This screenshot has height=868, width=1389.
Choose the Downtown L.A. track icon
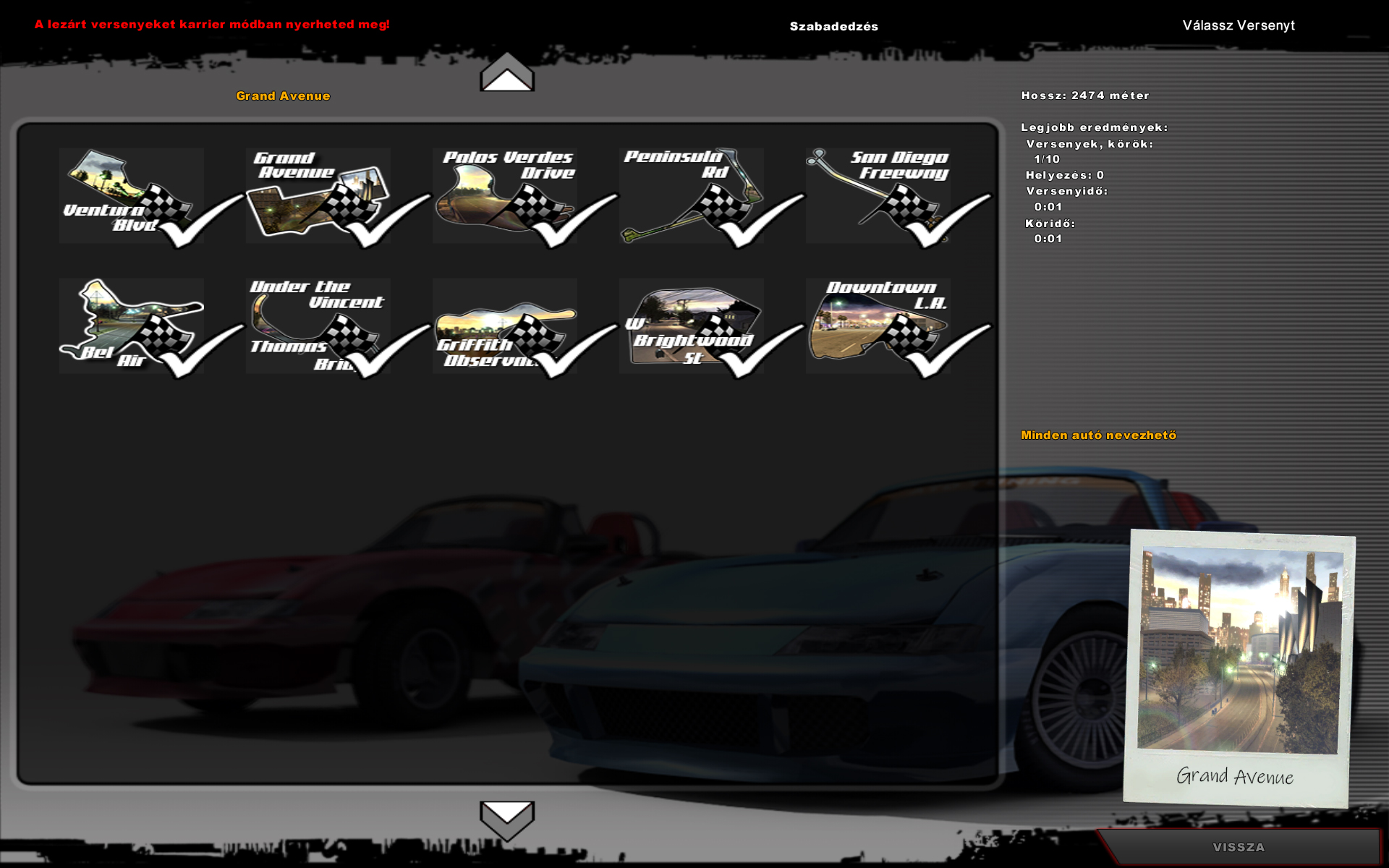point(878,325)
